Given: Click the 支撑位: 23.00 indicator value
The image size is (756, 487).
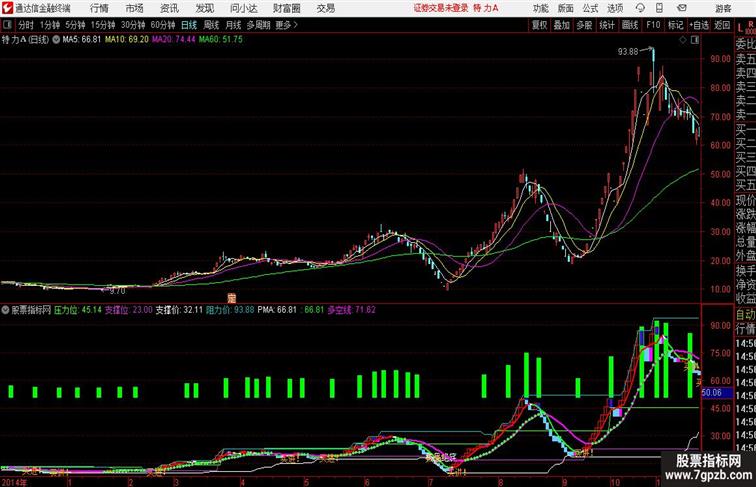Looking at the screenshot, I should tap(129, 310).
